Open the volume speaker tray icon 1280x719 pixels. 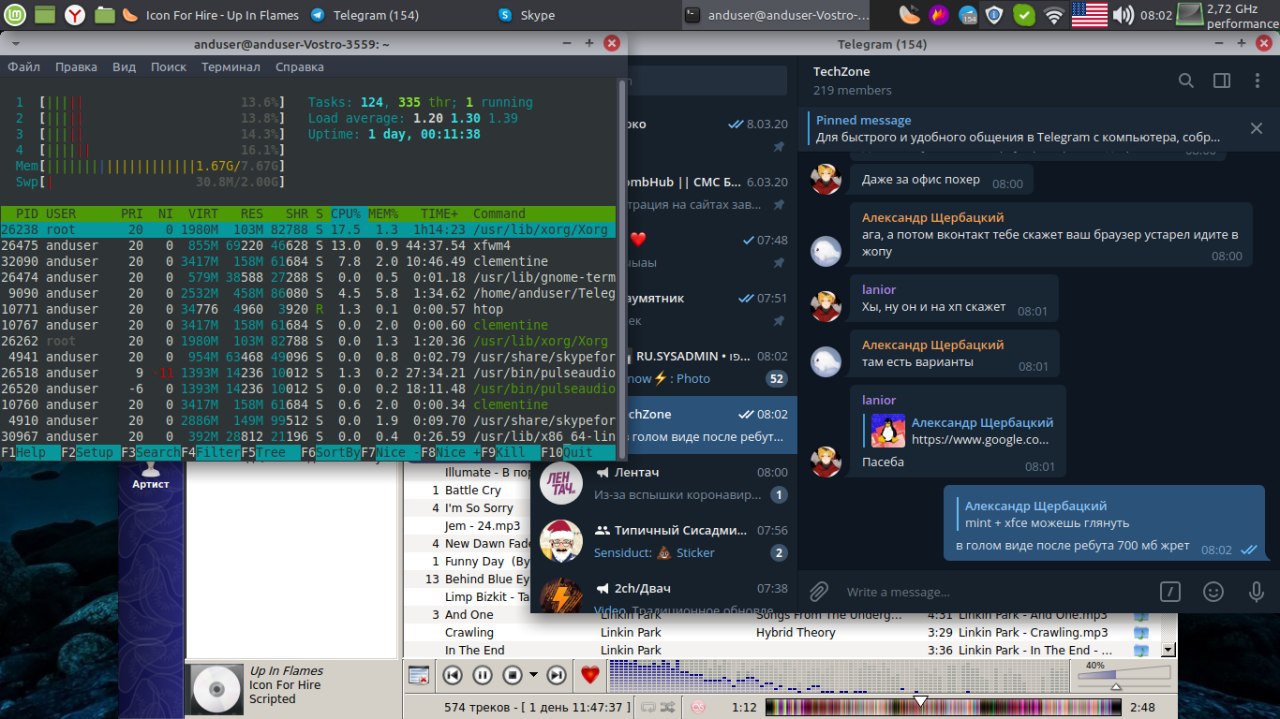tap(1124, 14)
